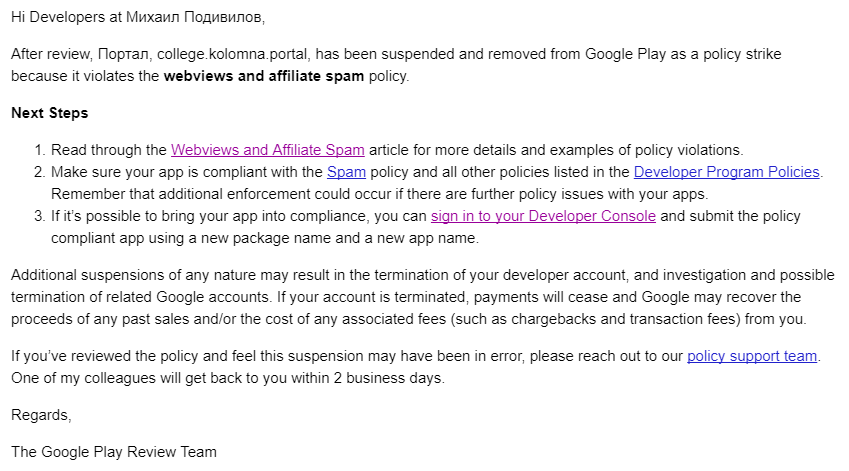Click the Hi Developers greeting line
Screen dimensions: 849x471
[x=138, y=17]
